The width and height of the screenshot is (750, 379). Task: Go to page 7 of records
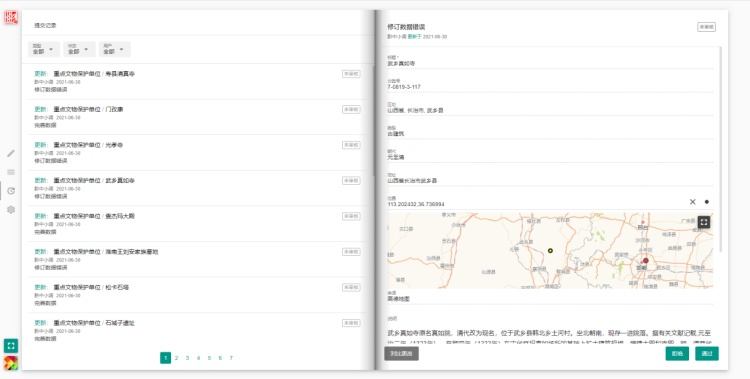click(231, 358)
